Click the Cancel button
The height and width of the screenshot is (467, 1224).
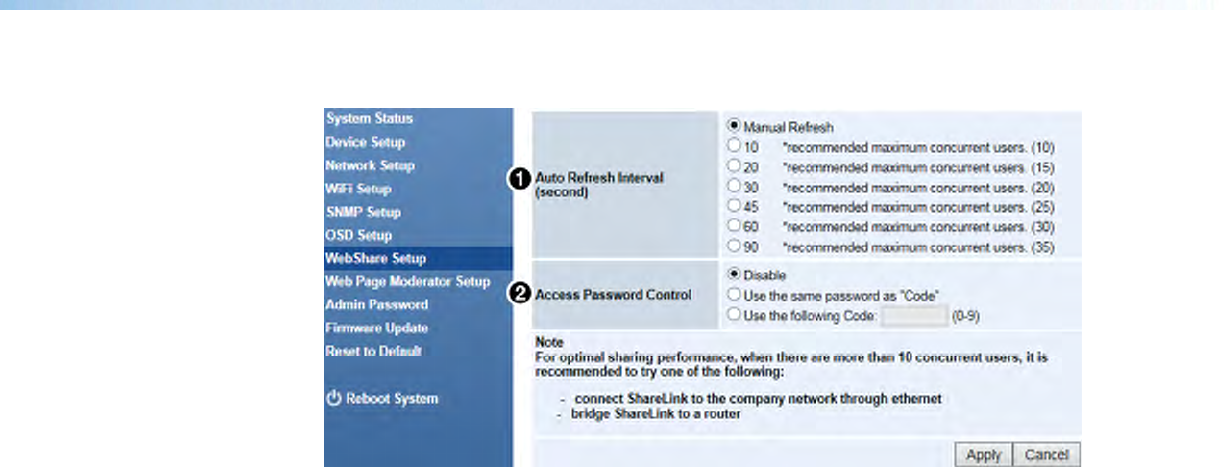1047,455
